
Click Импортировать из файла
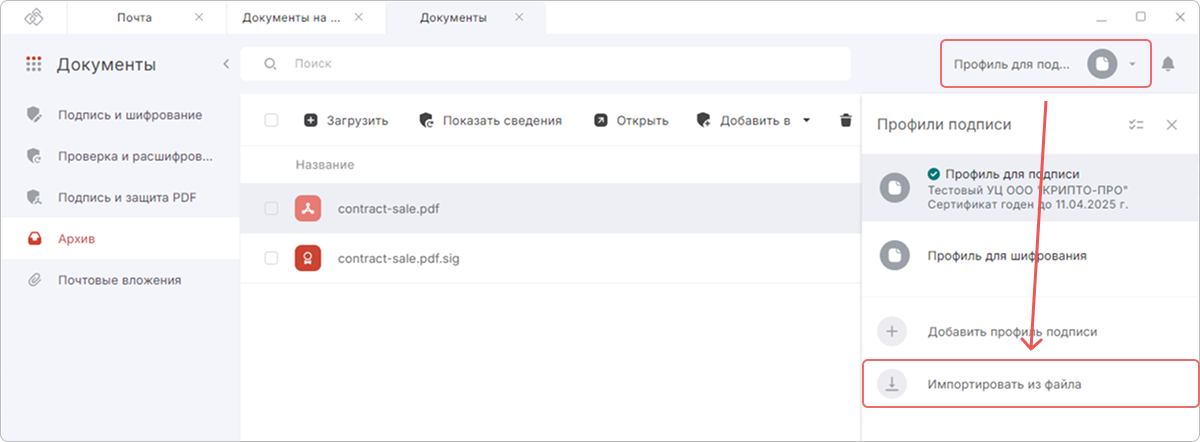point(1030,383)
